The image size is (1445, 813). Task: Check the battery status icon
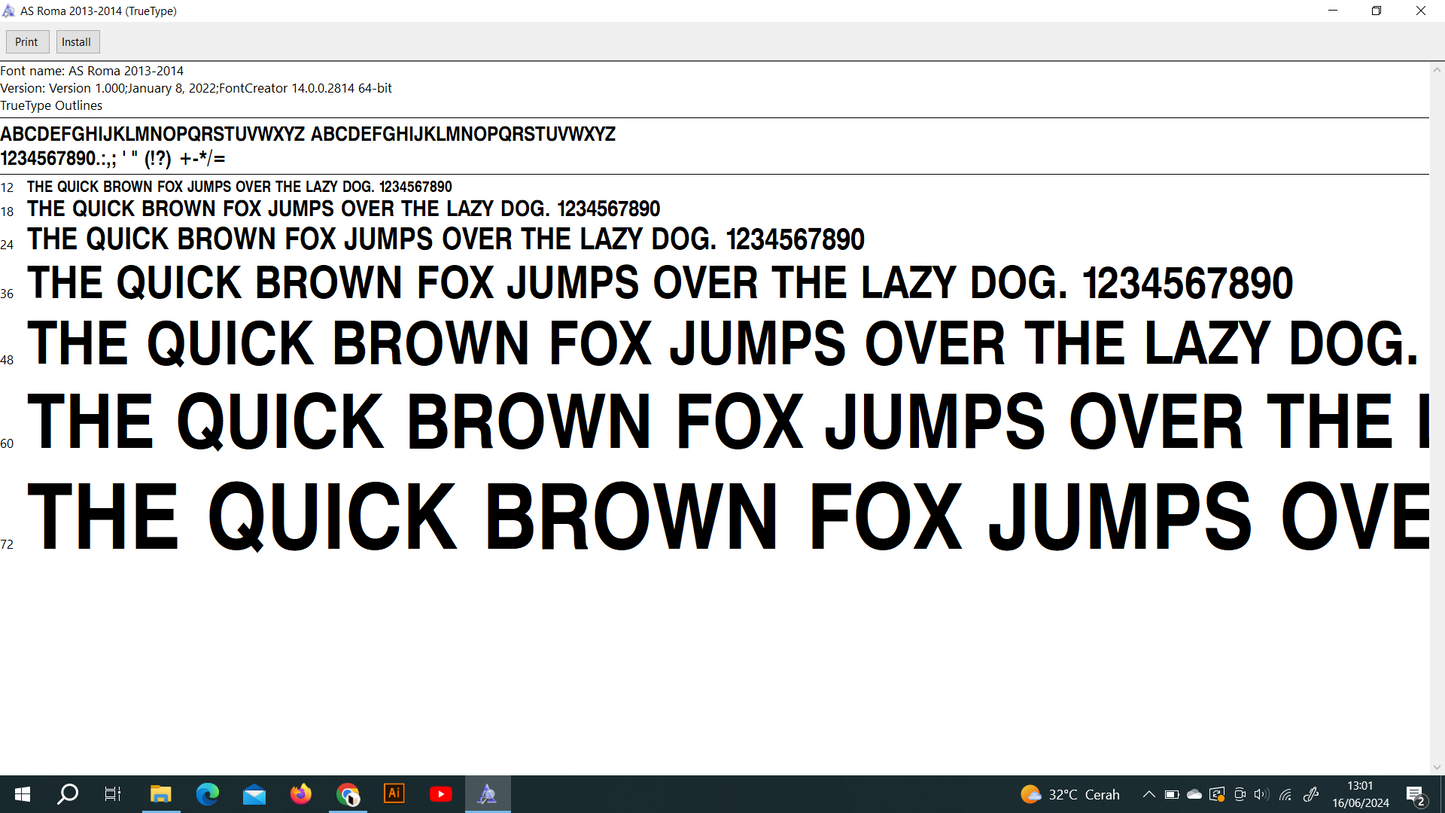1172,794
